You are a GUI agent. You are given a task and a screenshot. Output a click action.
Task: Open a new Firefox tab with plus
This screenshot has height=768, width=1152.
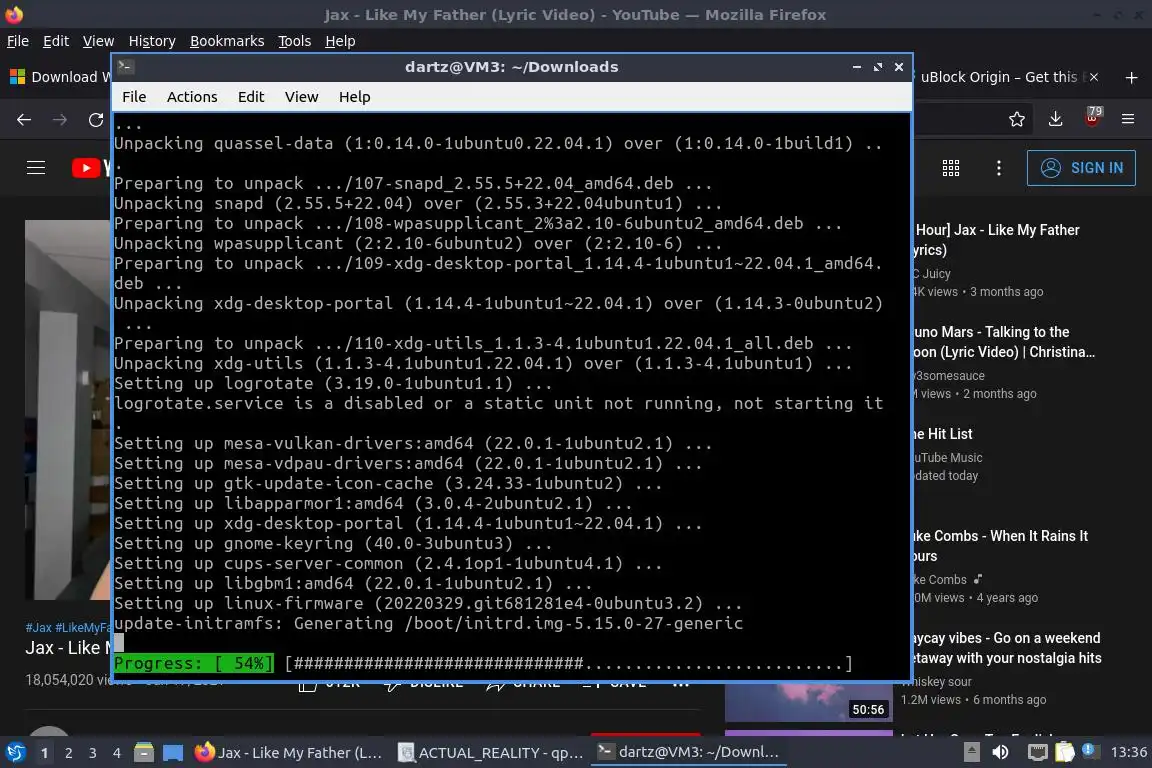click(x=1131, y=77)
